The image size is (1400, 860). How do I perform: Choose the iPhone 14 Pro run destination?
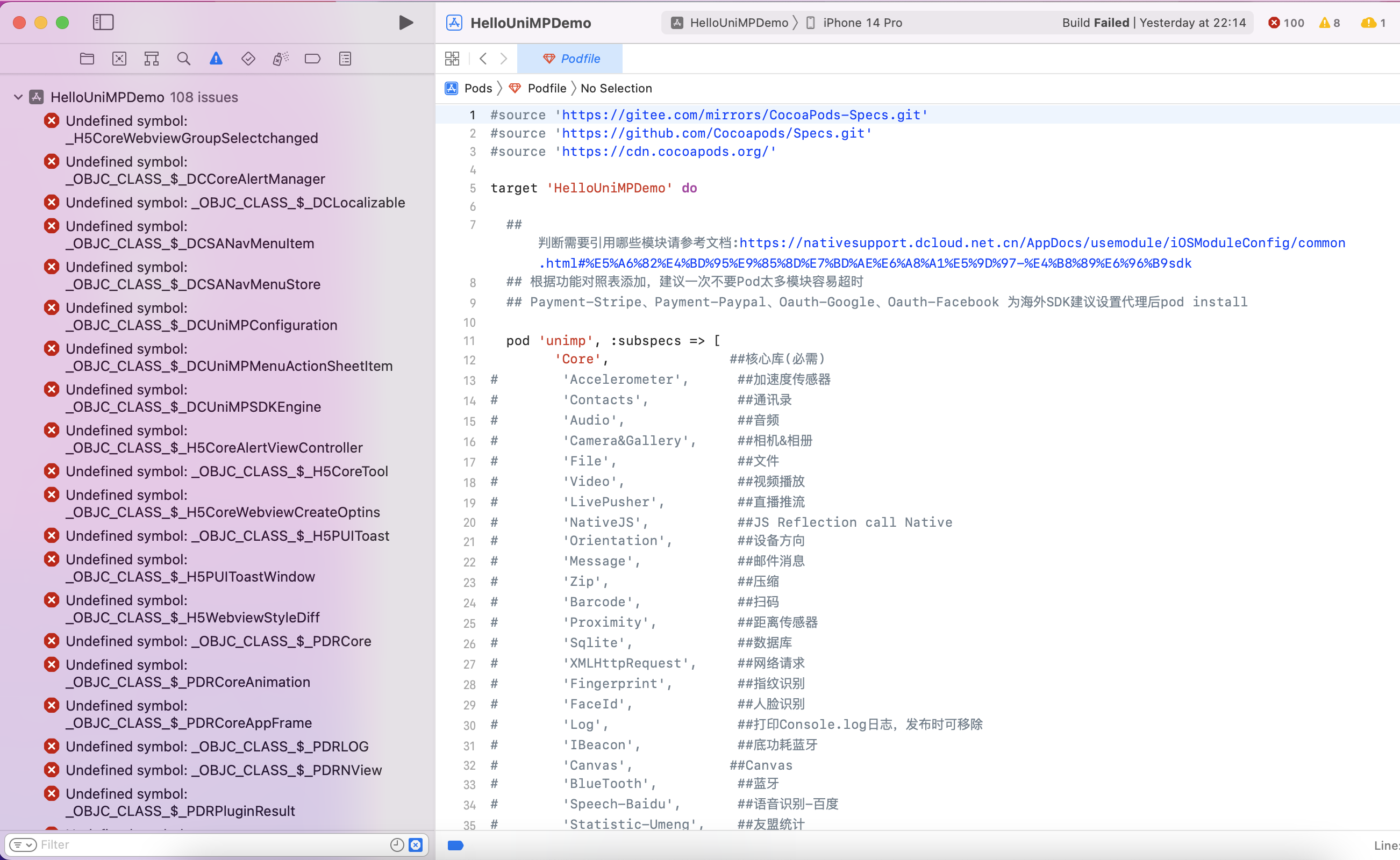(854, 23)
